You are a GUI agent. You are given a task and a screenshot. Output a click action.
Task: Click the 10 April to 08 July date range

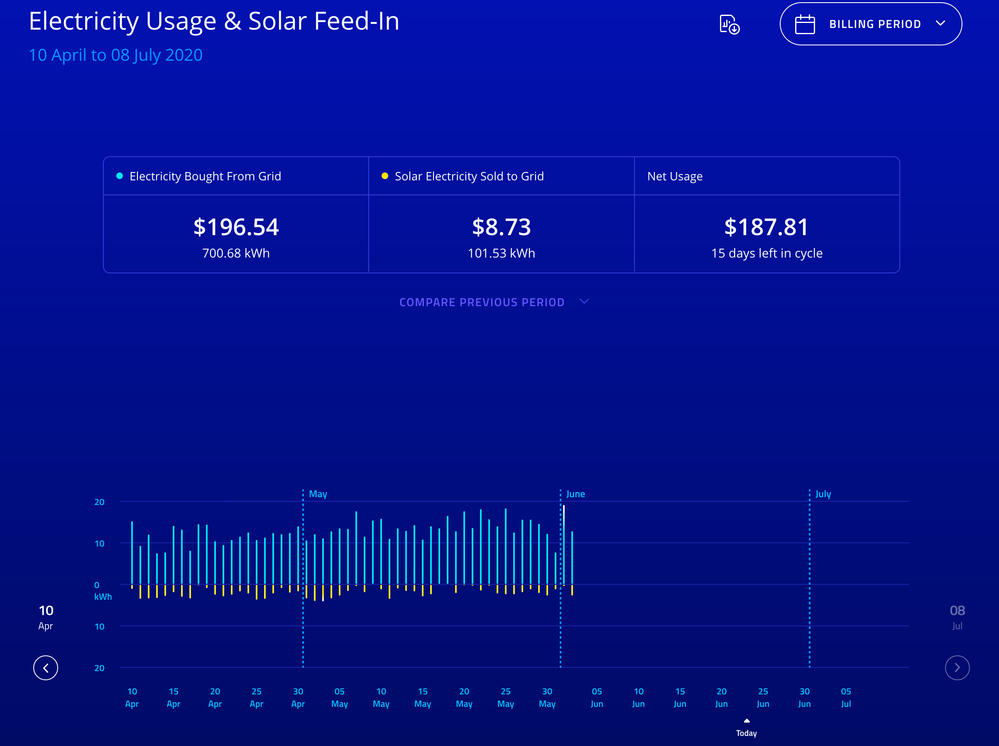tap(115, 55)
